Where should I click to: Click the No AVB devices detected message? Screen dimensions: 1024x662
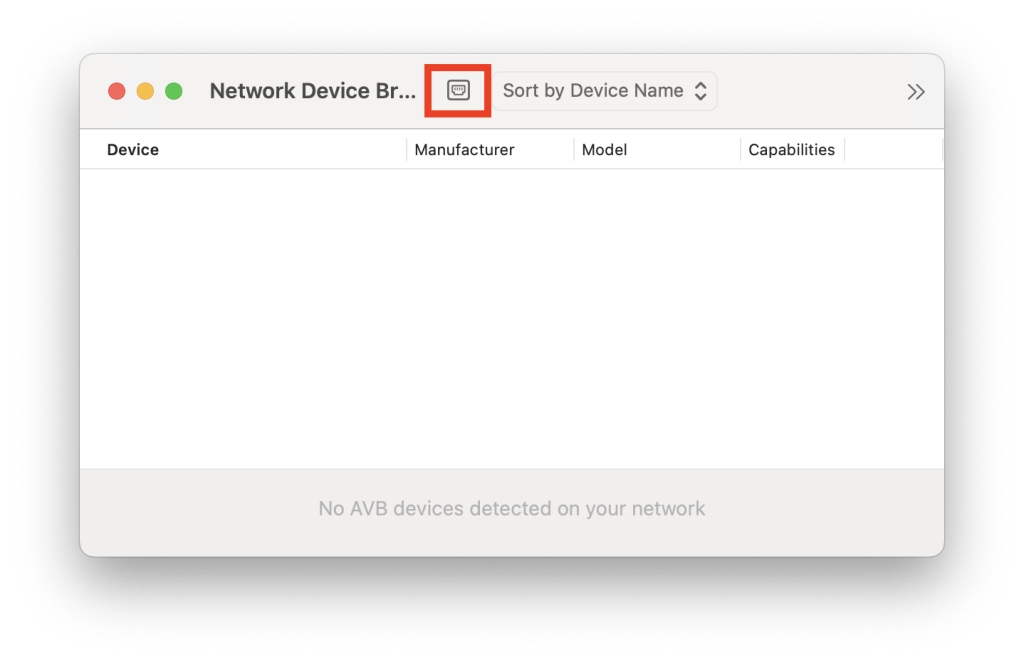click(x=511, y=509)
